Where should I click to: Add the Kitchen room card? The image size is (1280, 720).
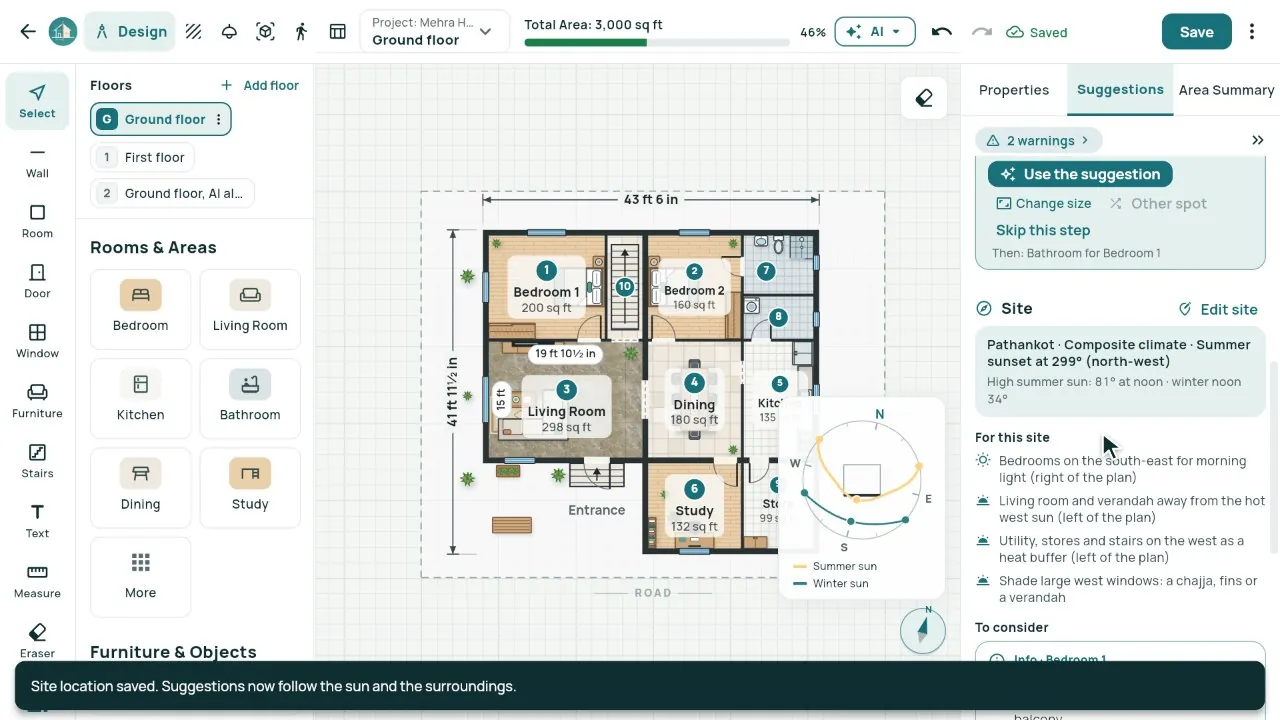tap(140, 398)
